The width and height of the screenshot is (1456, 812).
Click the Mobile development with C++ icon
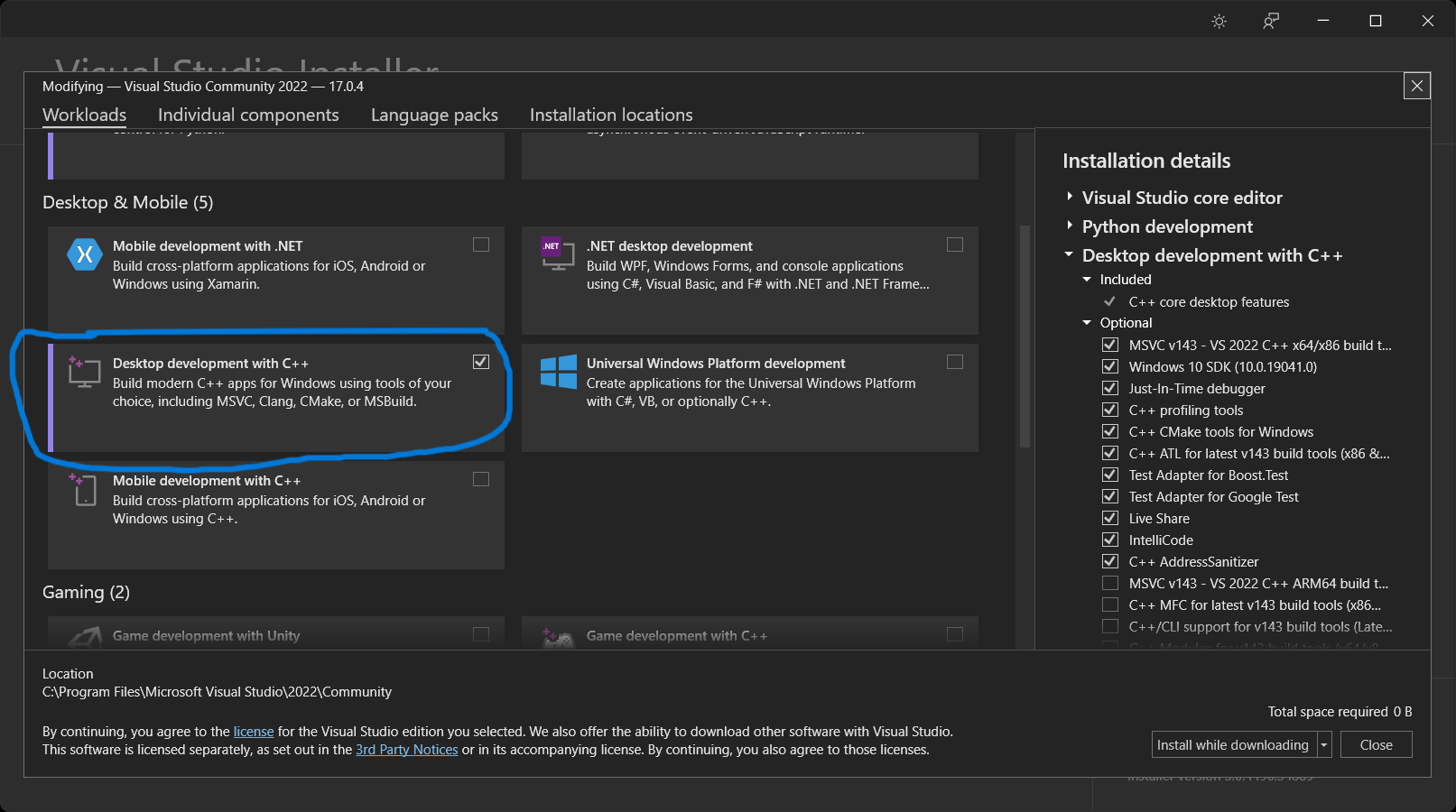84,489
